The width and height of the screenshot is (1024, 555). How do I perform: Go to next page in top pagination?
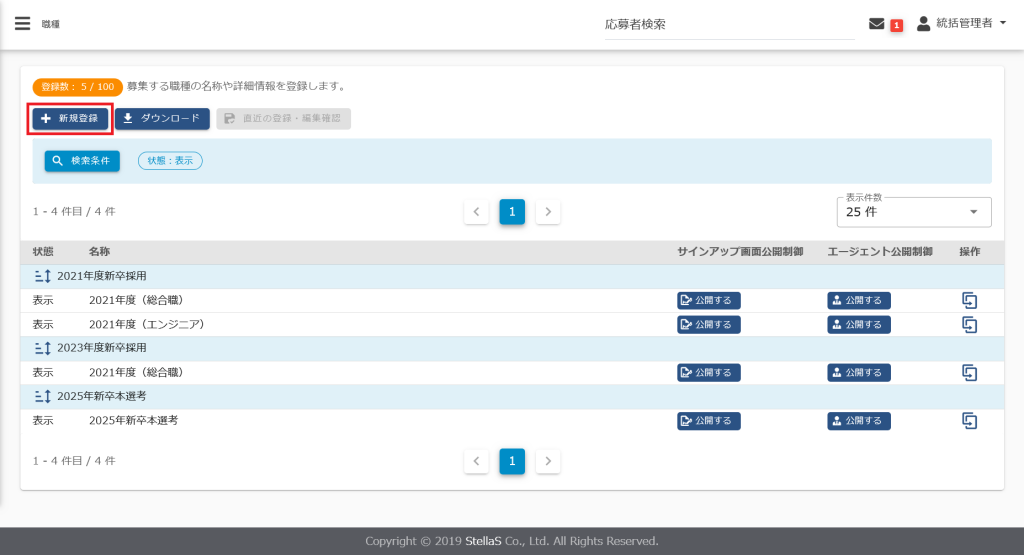click(548, 212)
